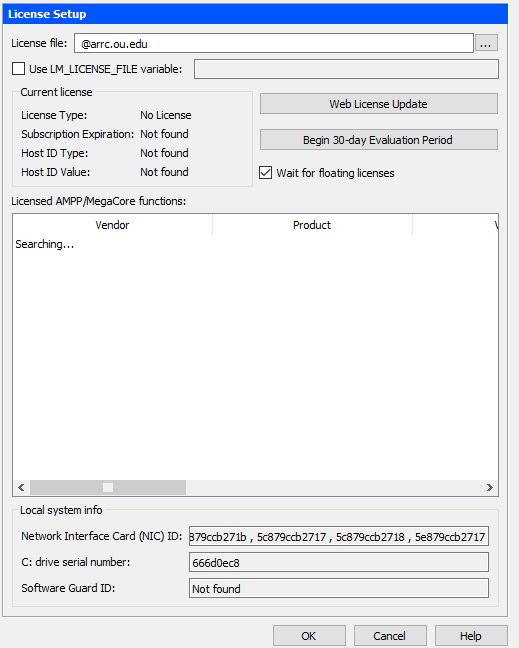The image size is (519, 648).
Task: Click the empty scrollbar track right of thumb
Action: tap(334, 488)
